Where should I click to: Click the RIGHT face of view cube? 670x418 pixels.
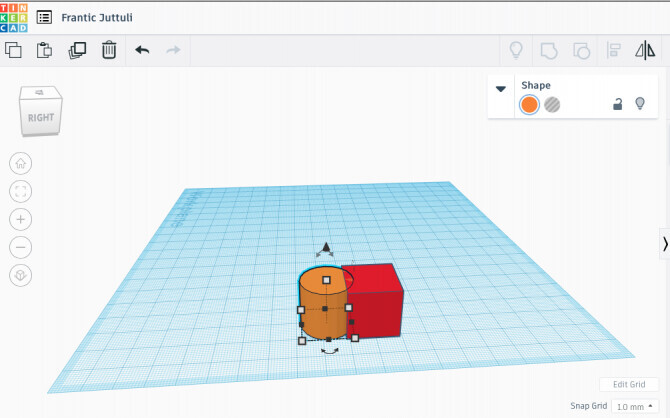click(41, 118)
